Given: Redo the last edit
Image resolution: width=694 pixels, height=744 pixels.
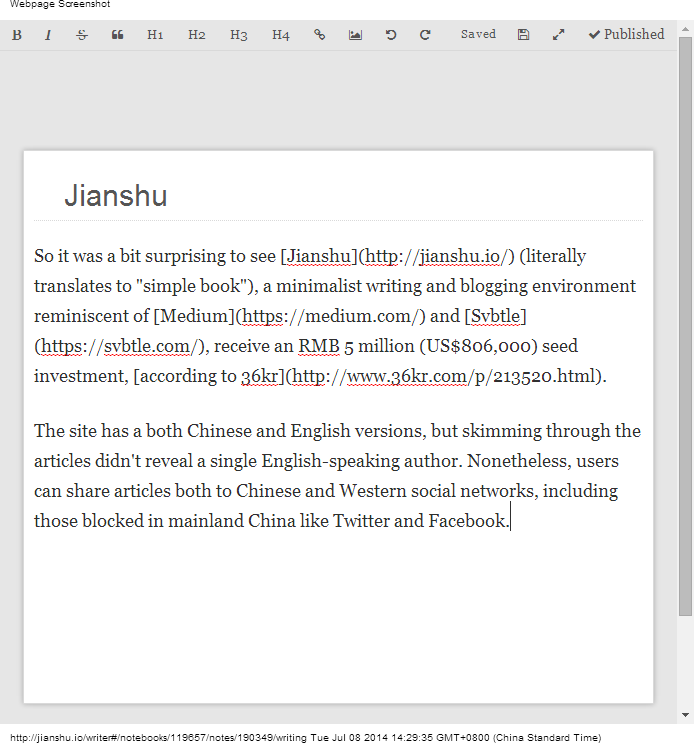Looking at the screenshot, I should tap(425, 35).
